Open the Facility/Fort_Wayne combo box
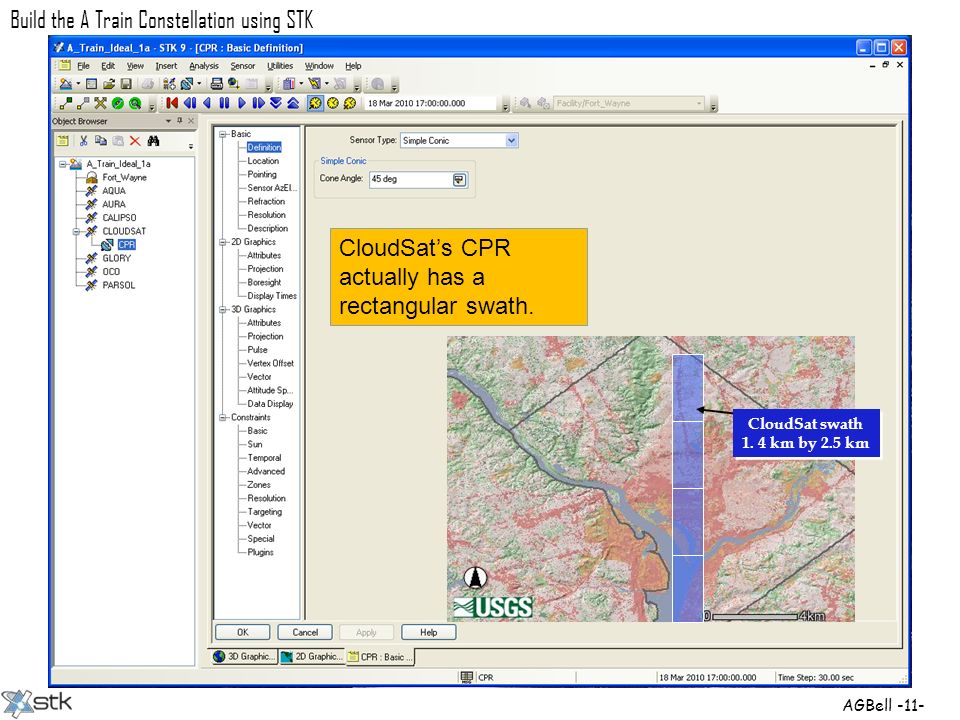960x720 pixels. (629, 103)
